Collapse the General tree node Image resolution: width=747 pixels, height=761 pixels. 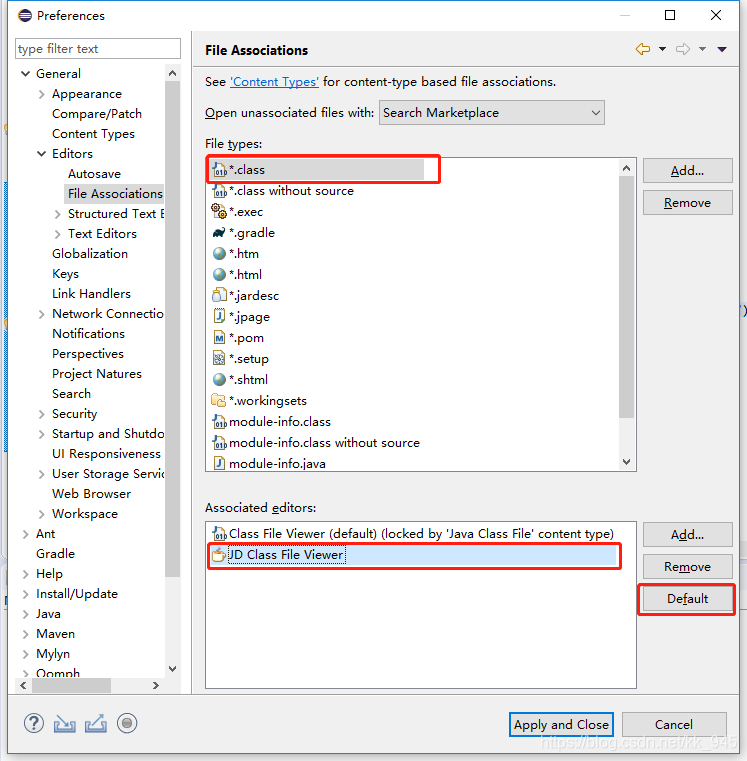click(x=25, y=74)
